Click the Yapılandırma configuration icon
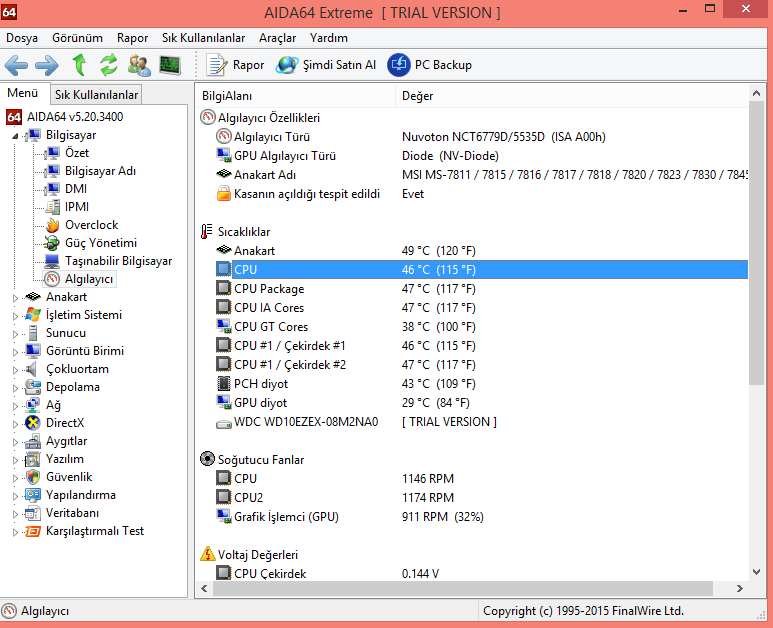 (33, 495)
